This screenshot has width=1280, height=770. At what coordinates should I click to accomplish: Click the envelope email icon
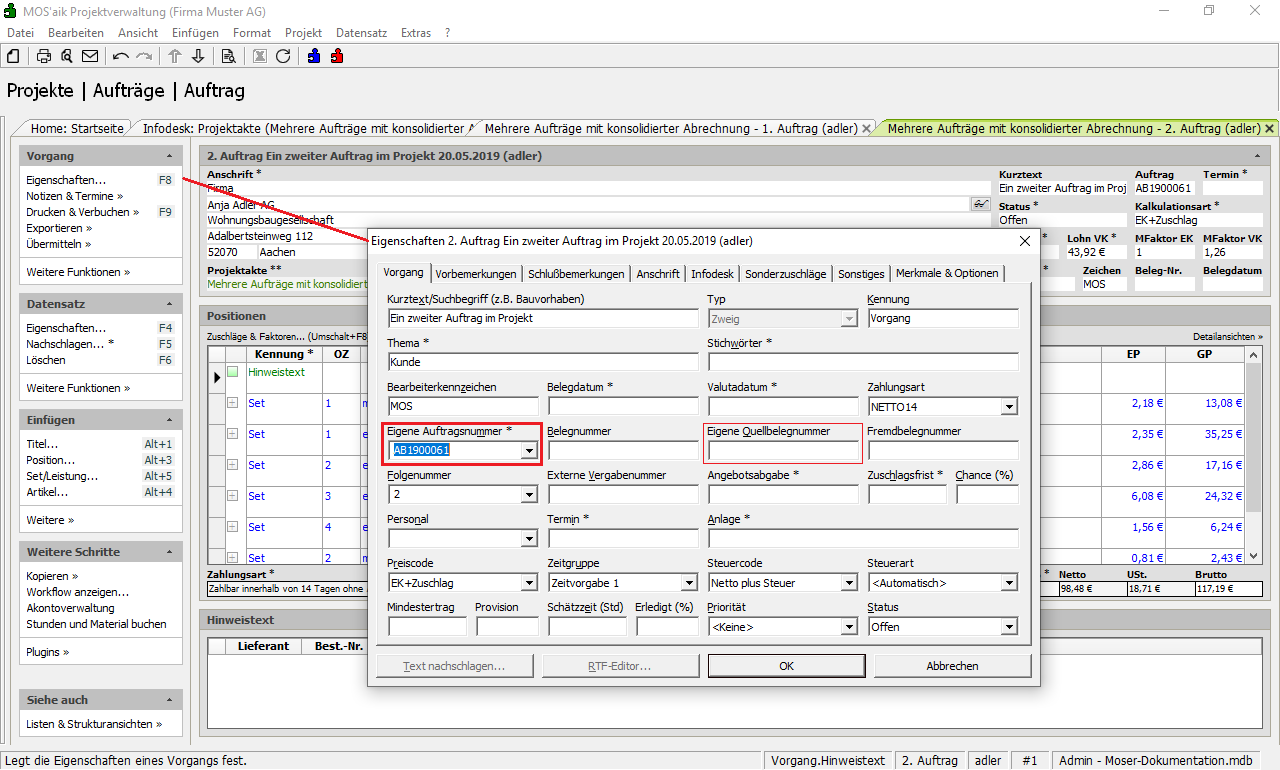pyautogui.click(x=90, y=56)
